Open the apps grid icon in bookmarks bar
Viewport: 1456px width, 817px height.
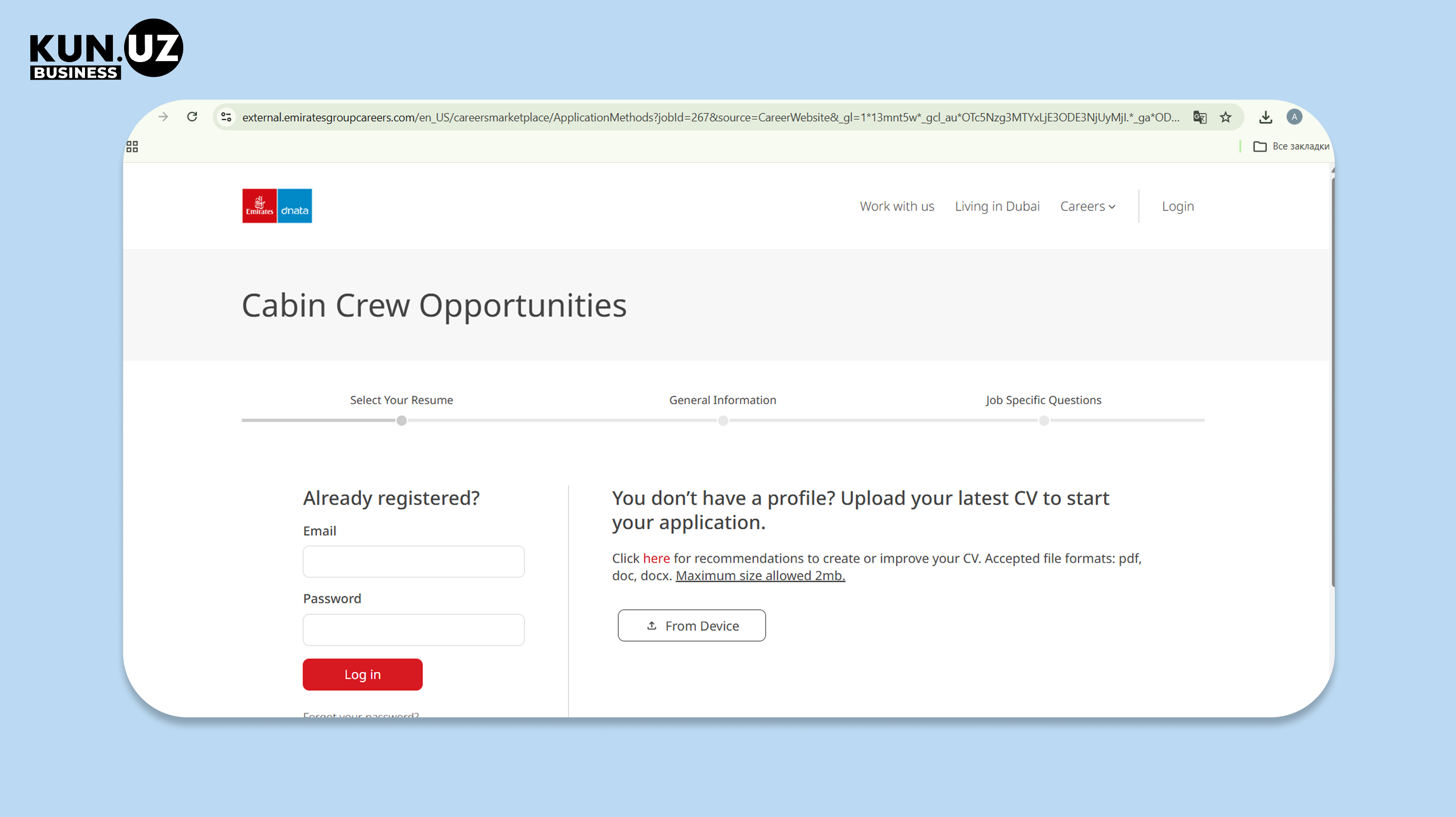pyautogui.click(x=132, y=147)
